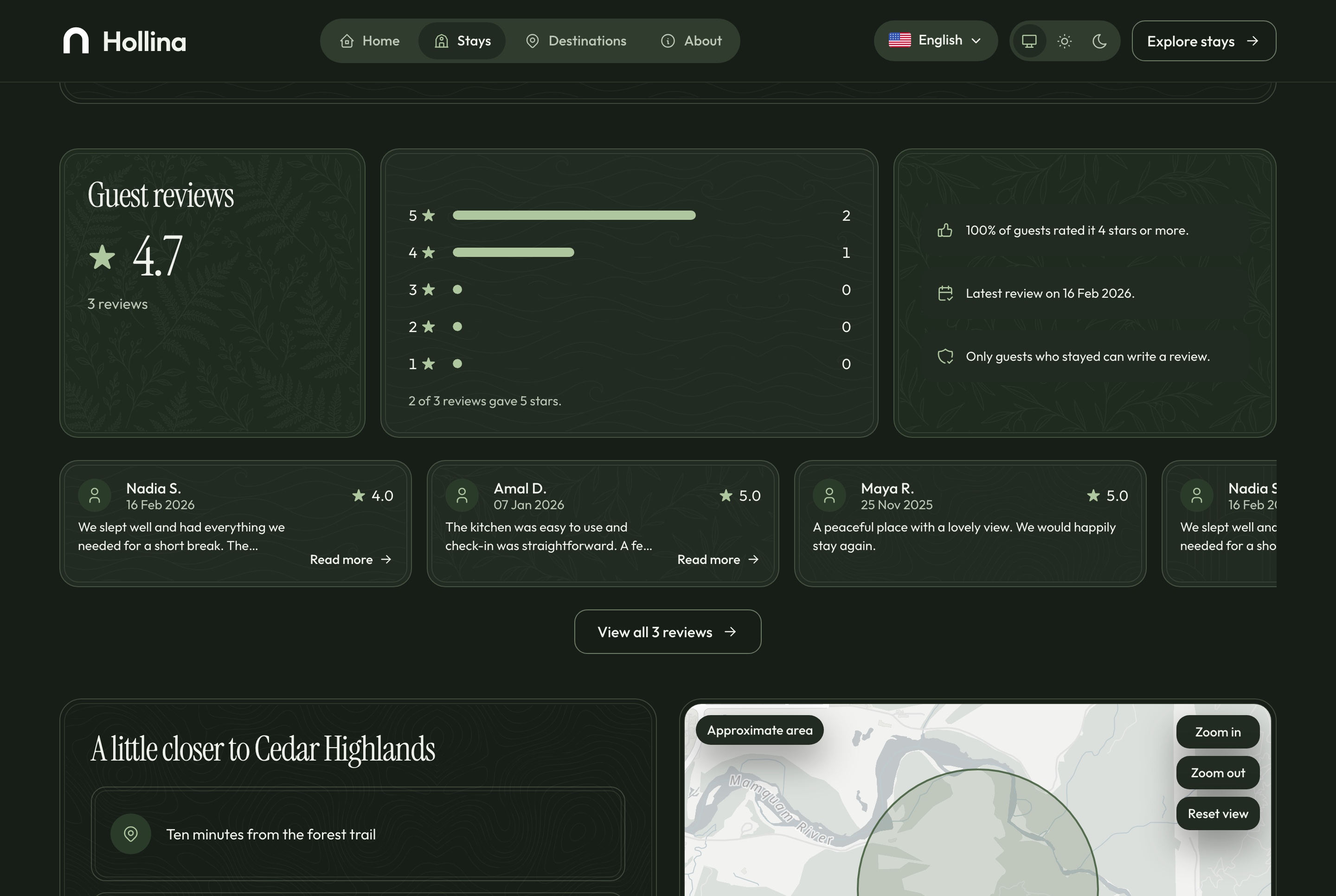Screen dimensions: 1336x896
Task: Click the location pin icon by forest trail
Action: [x=130, y=834]
